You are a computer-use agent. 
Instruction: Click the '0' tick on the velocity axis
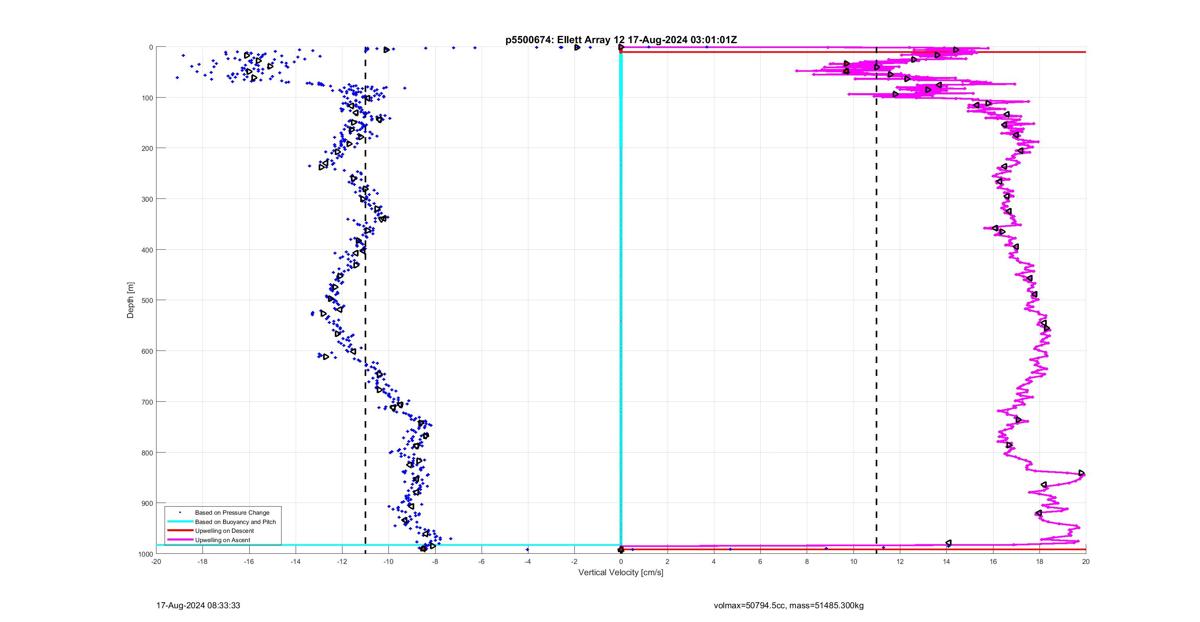pos(621,562)
